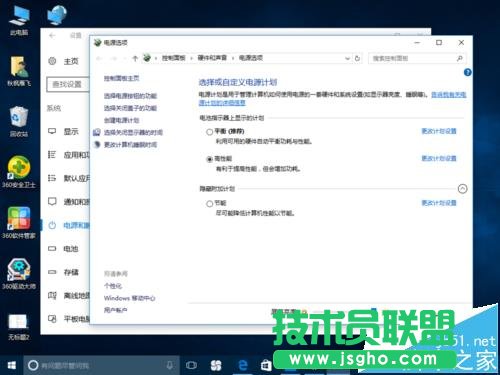Open the 用户帐户 link
Image resolution: width=500 pixels, height=375 pixels.
click(x=115, y=310)
